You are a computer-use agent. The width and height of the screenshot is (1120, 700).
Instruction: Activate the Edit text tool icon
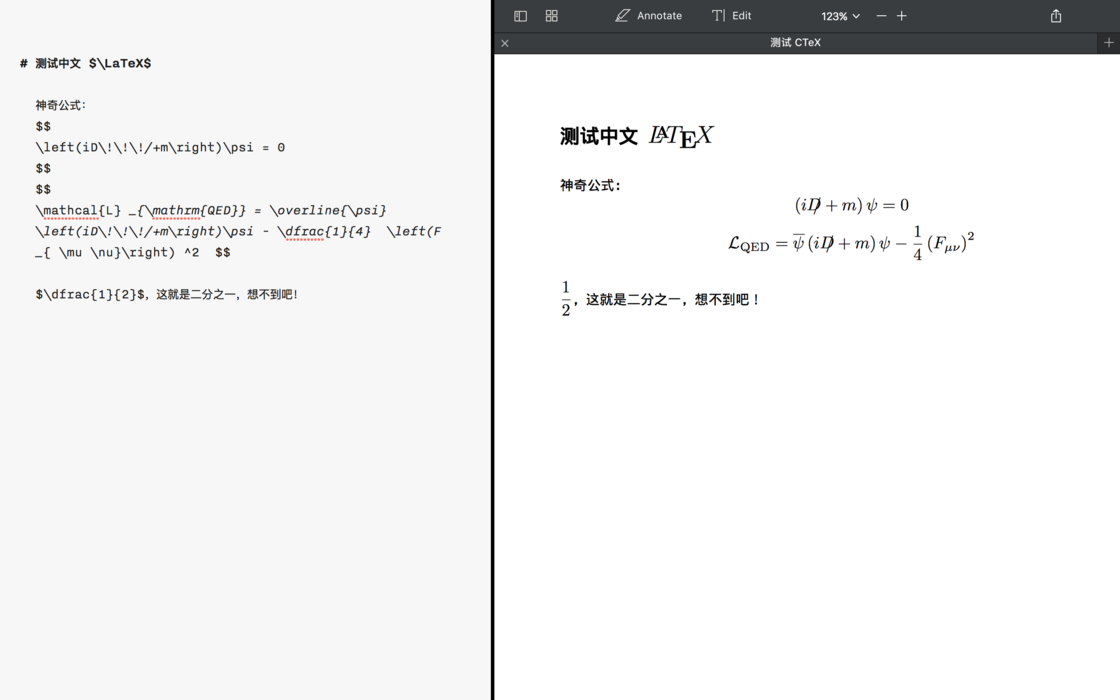pos(717,15)
